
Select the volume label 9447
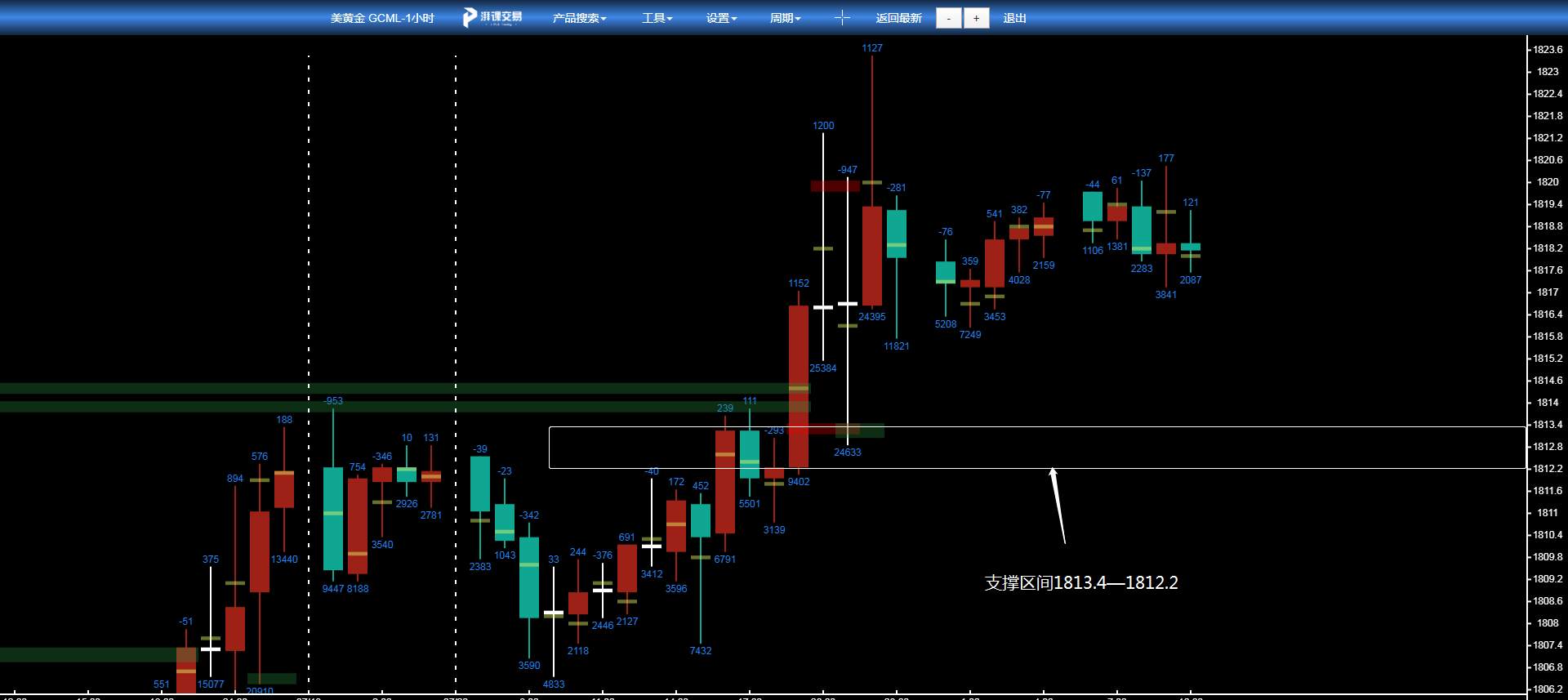click(333, 589)
